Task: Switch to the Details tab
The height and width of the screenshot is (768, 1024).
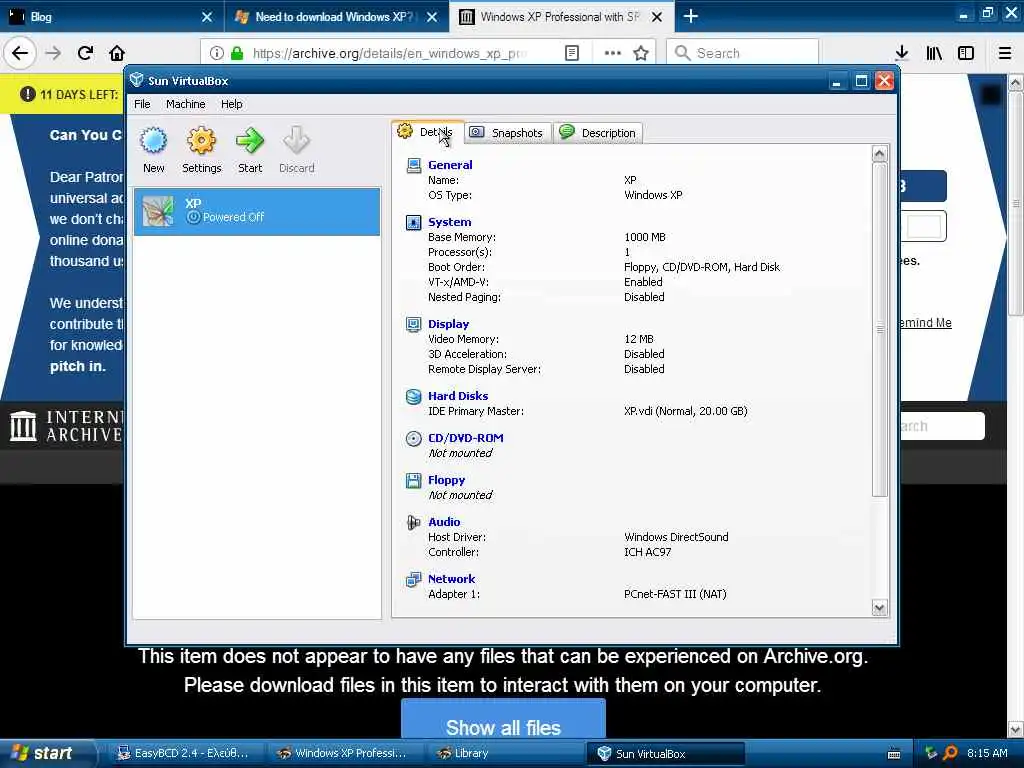Action: pyautogui.click(x=428, y=132)
